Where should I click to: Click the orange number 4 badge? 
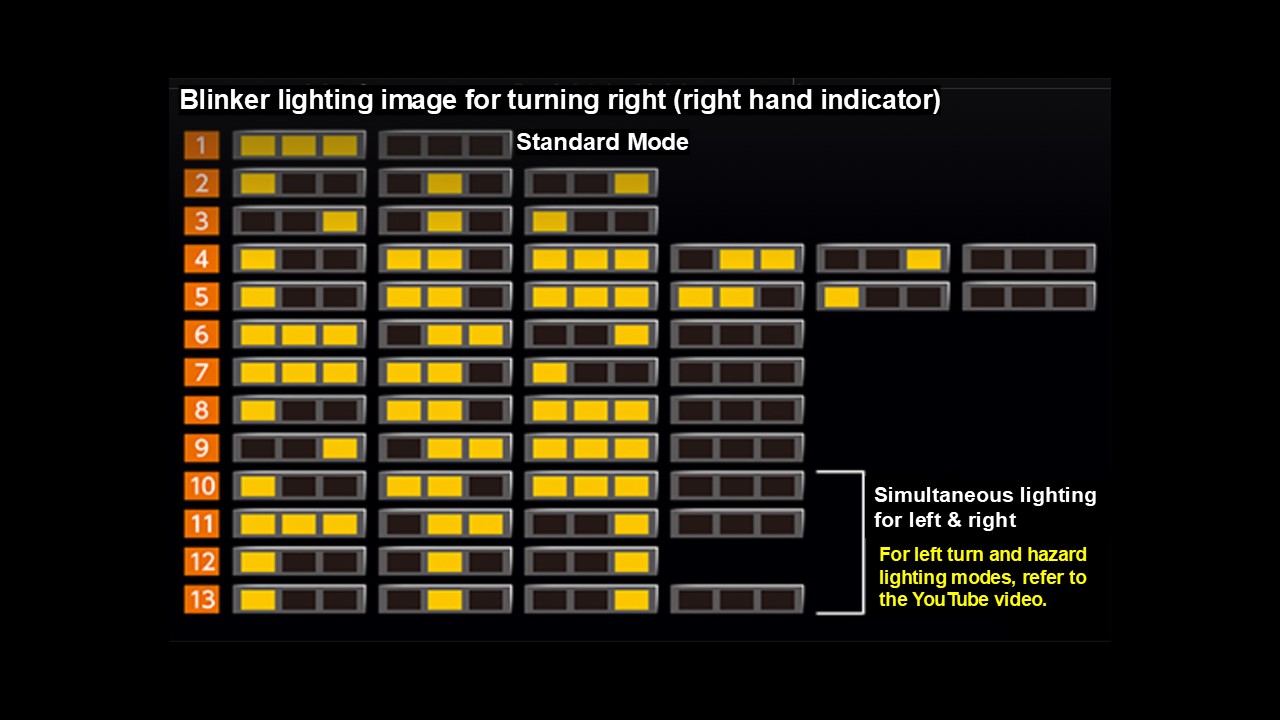click(x=201, y=259)
